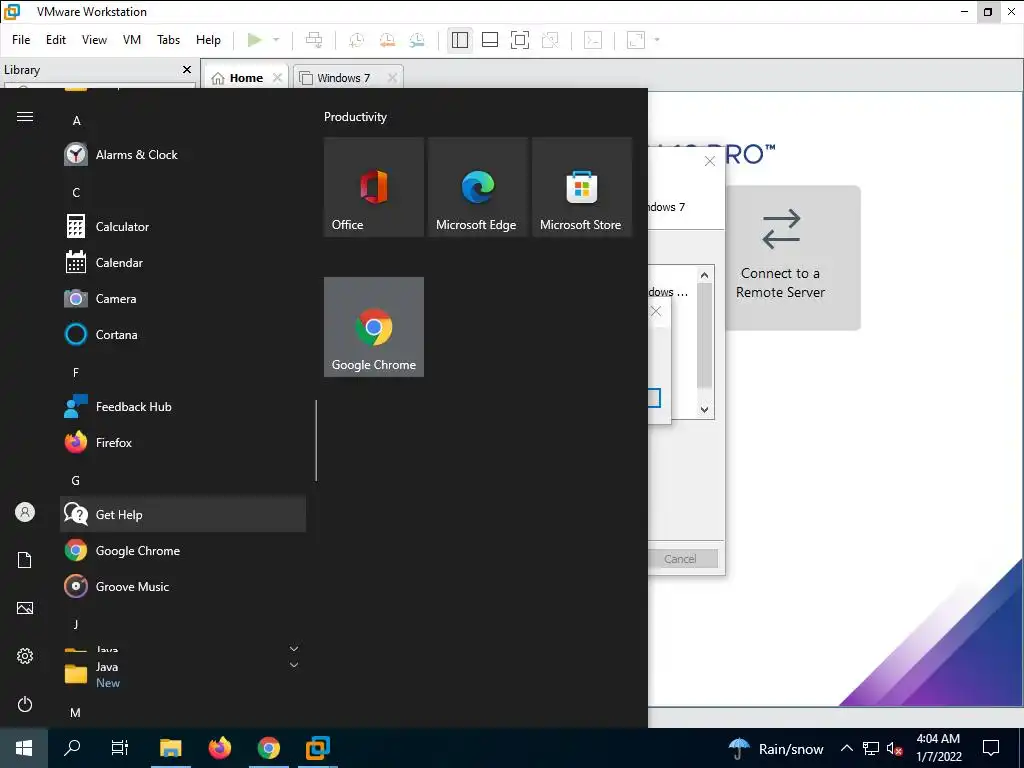Open the stretch display dropdown arrow

[x=657, y=40]
